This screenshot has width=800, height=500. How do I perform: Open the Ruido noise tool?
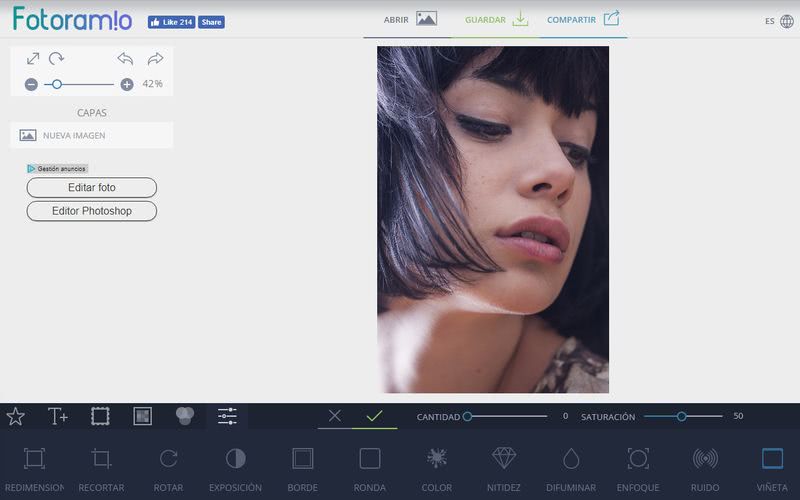[705, 469]
